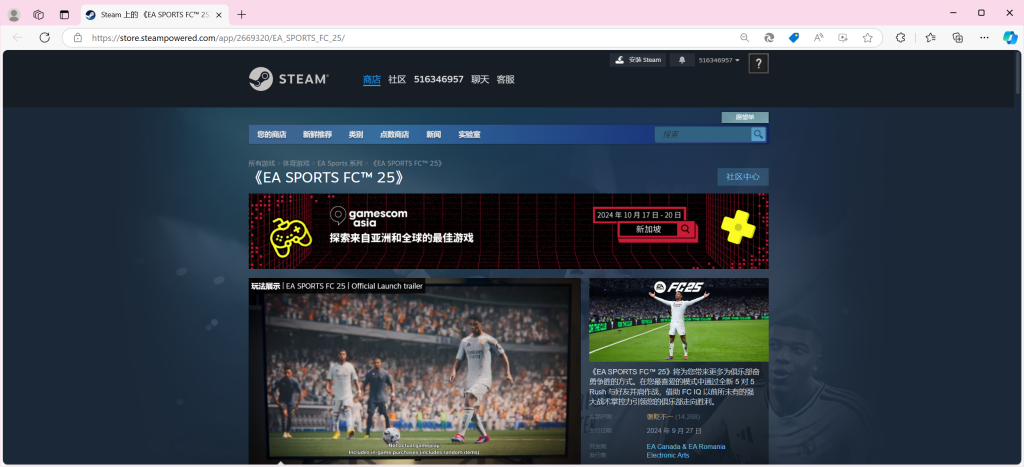Focus the browser address bar URL
Viewport: 1024px width, 467px height.
pos(218,38)
